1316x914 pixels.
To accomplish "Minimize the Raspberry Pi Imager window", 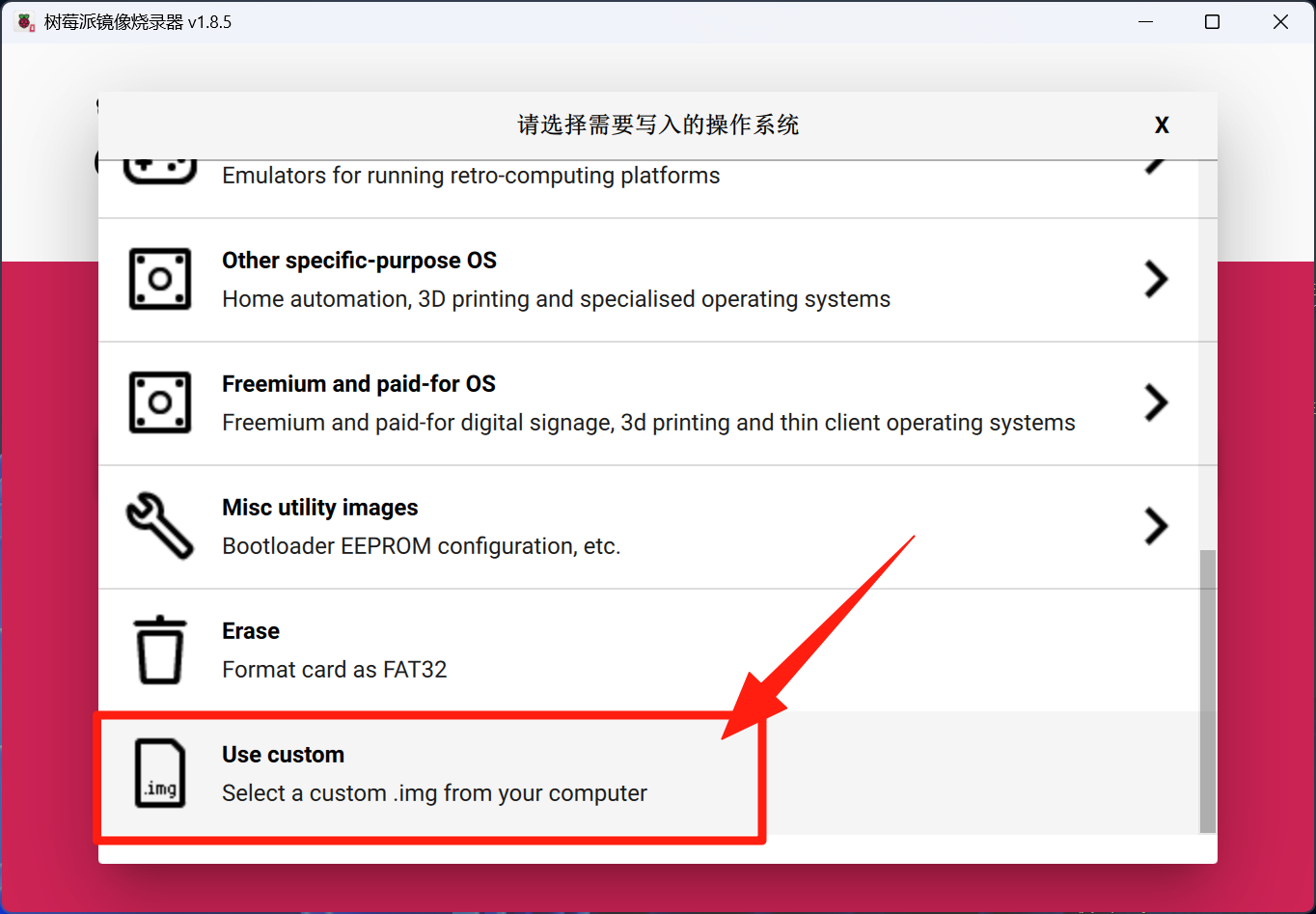I will (x=1146, y=22).
